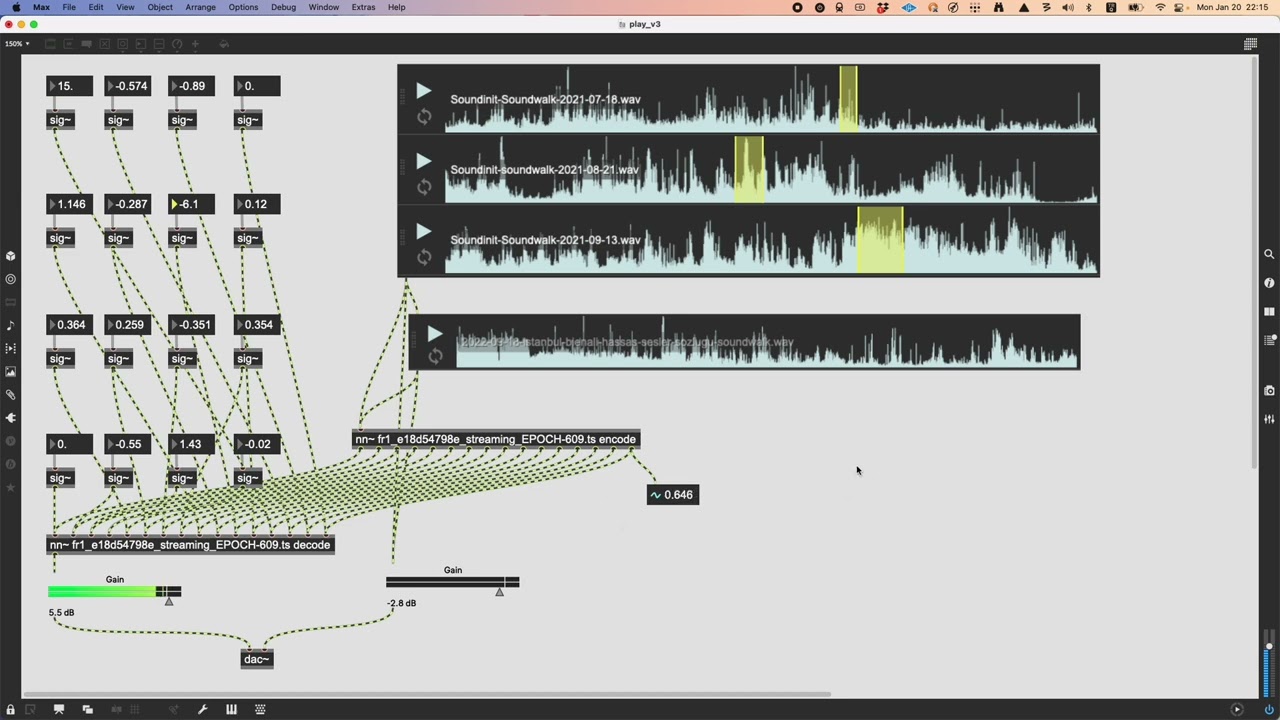1280x720 pixels.
Task: Open the Arrange menu
Action: pyautogui.click(x=200, y=7)
